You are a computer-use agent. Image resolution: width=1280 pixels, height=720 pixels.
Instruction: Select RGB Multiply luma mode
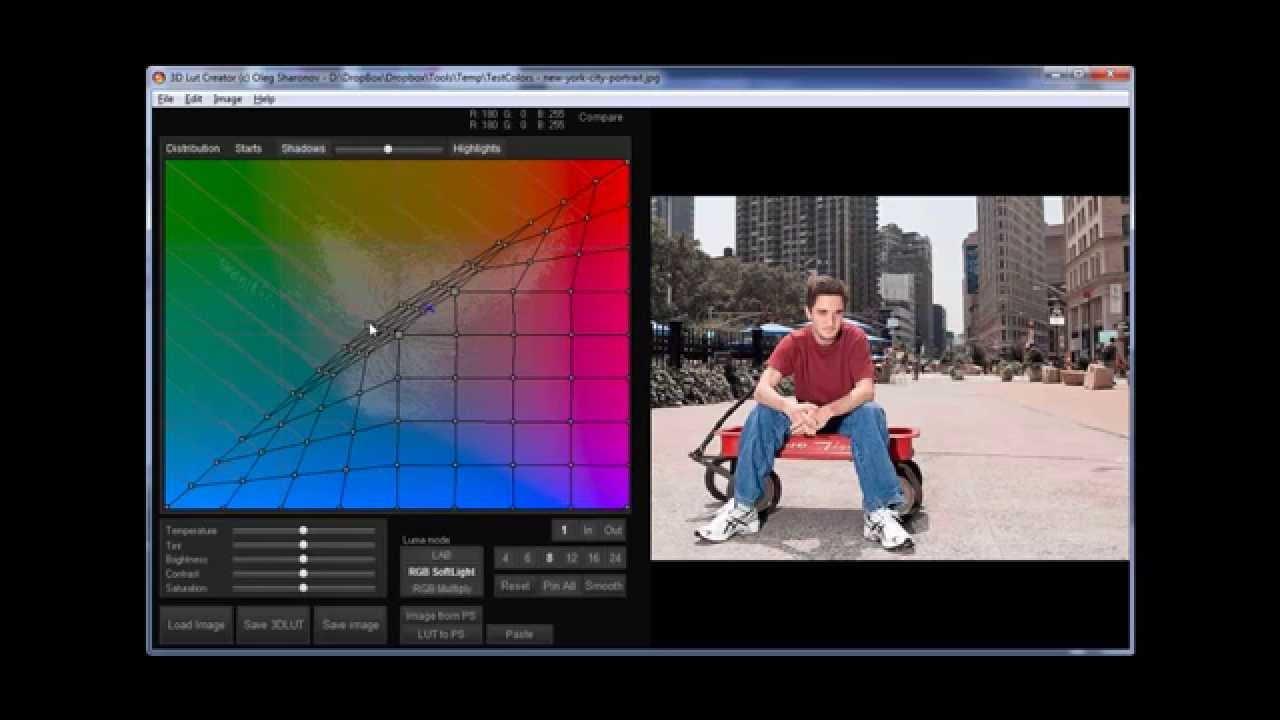(x=441, y=588)
